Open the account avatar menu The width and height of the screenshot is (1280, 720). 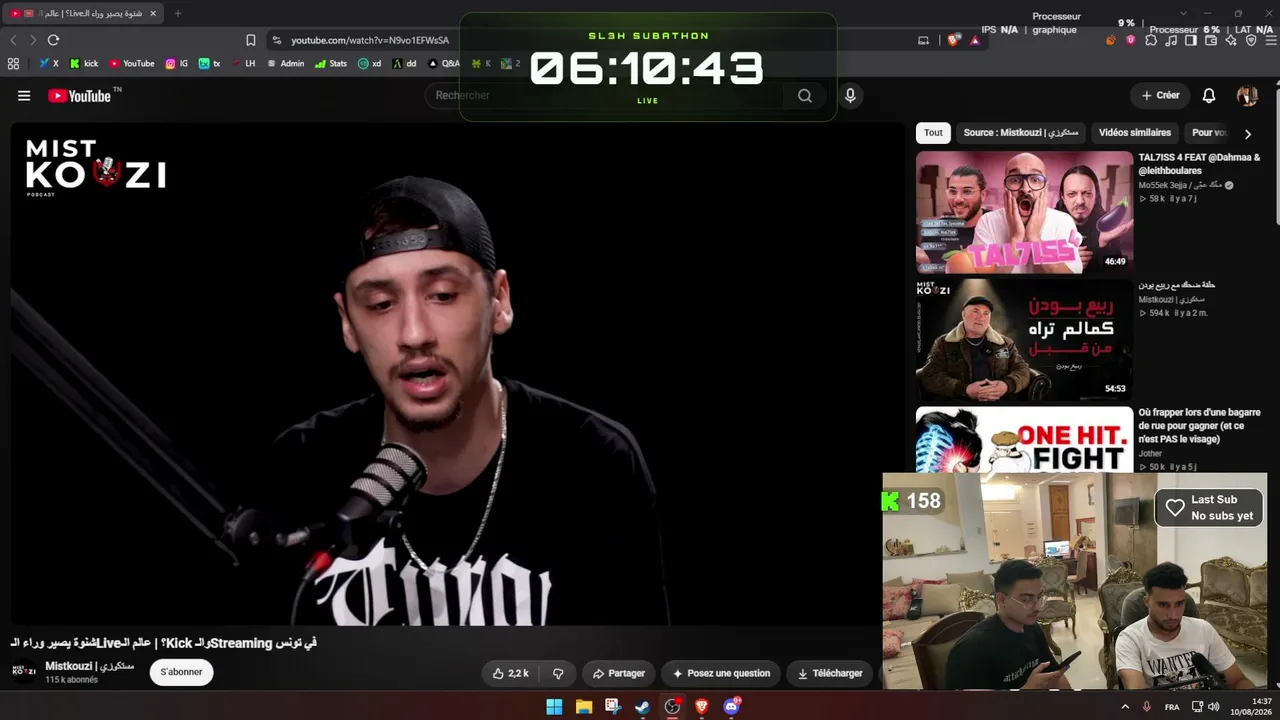click(x=1247, y=96)
